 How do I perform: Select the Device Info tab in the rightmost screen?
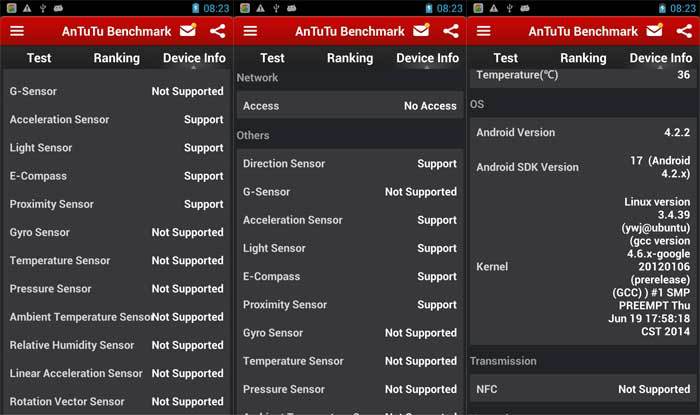(x=661, y=58)
